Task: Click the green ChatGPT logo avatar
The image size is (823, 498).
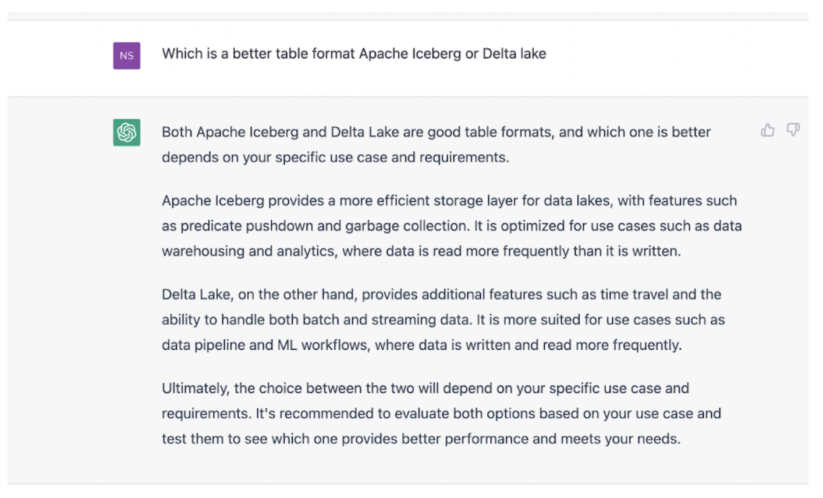Action: pyautogui.click(x=127, y=132)
